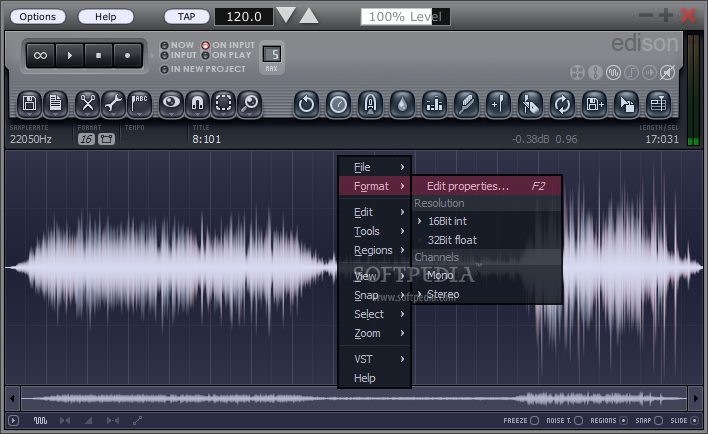Click the Help button in top bar

click(x=106, y=17)
